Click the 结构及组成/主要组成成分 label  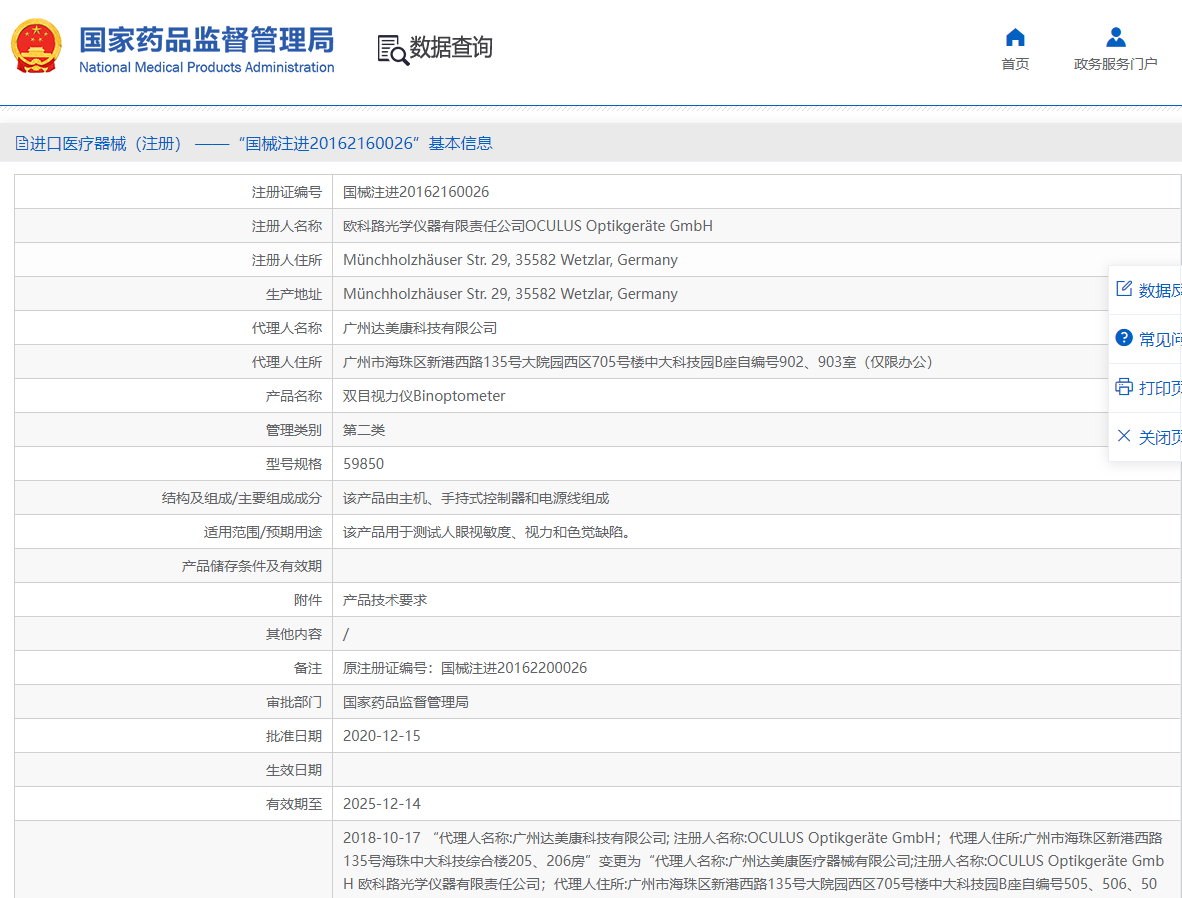(x=242, y=498)
